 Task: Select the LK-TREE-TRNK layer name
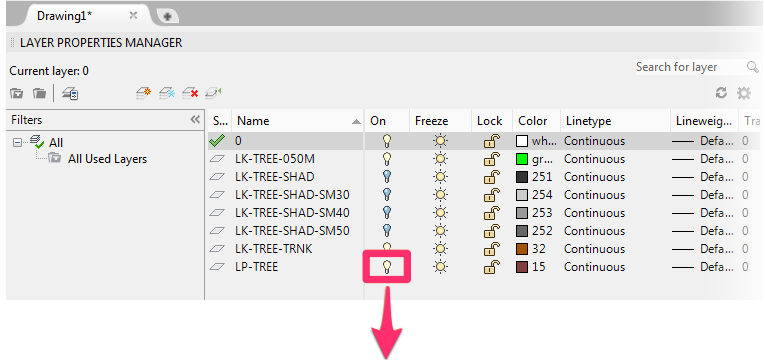(273, 249)
